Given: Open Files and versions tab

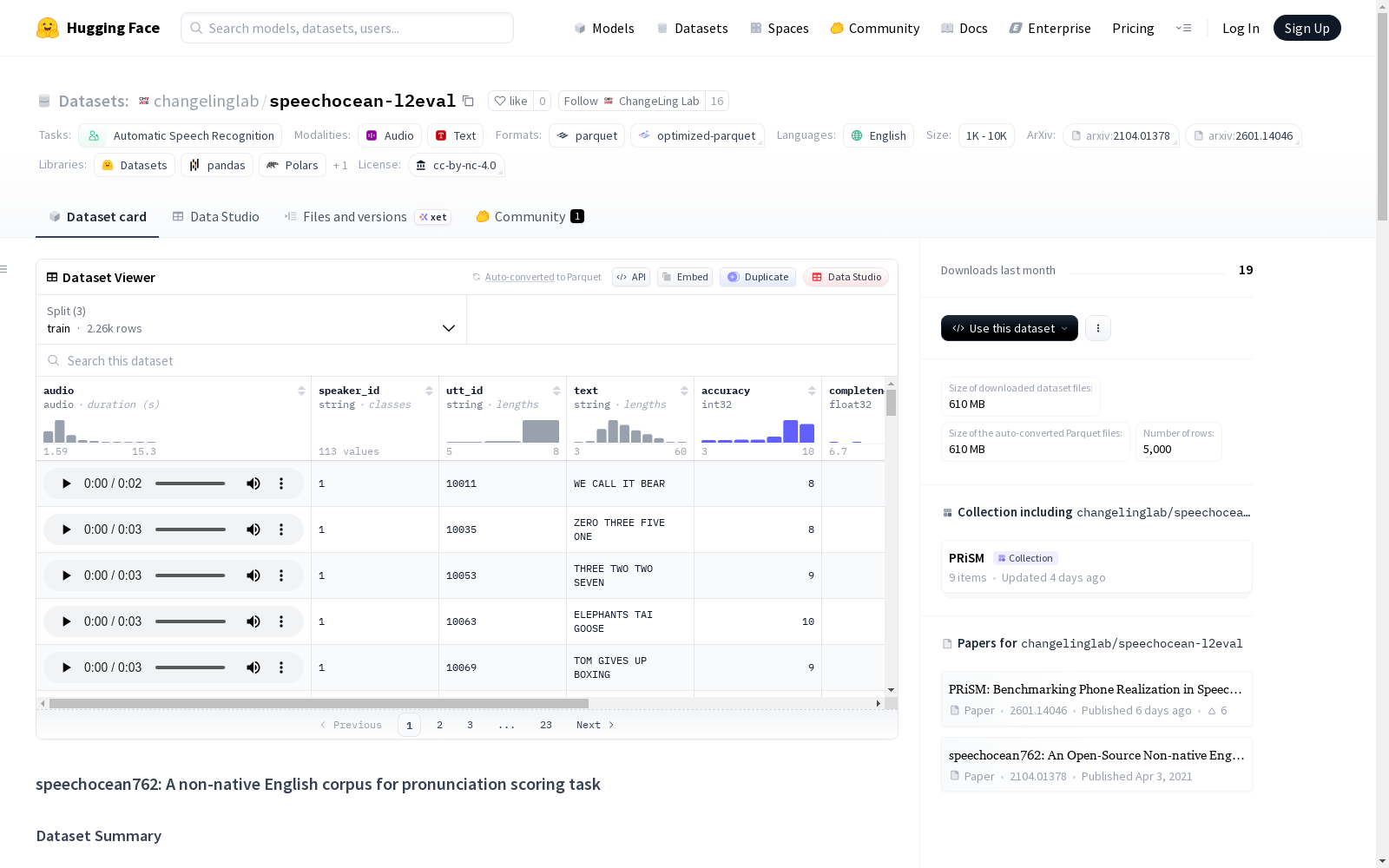Looking at the screenshot, I should click(367, 217).
